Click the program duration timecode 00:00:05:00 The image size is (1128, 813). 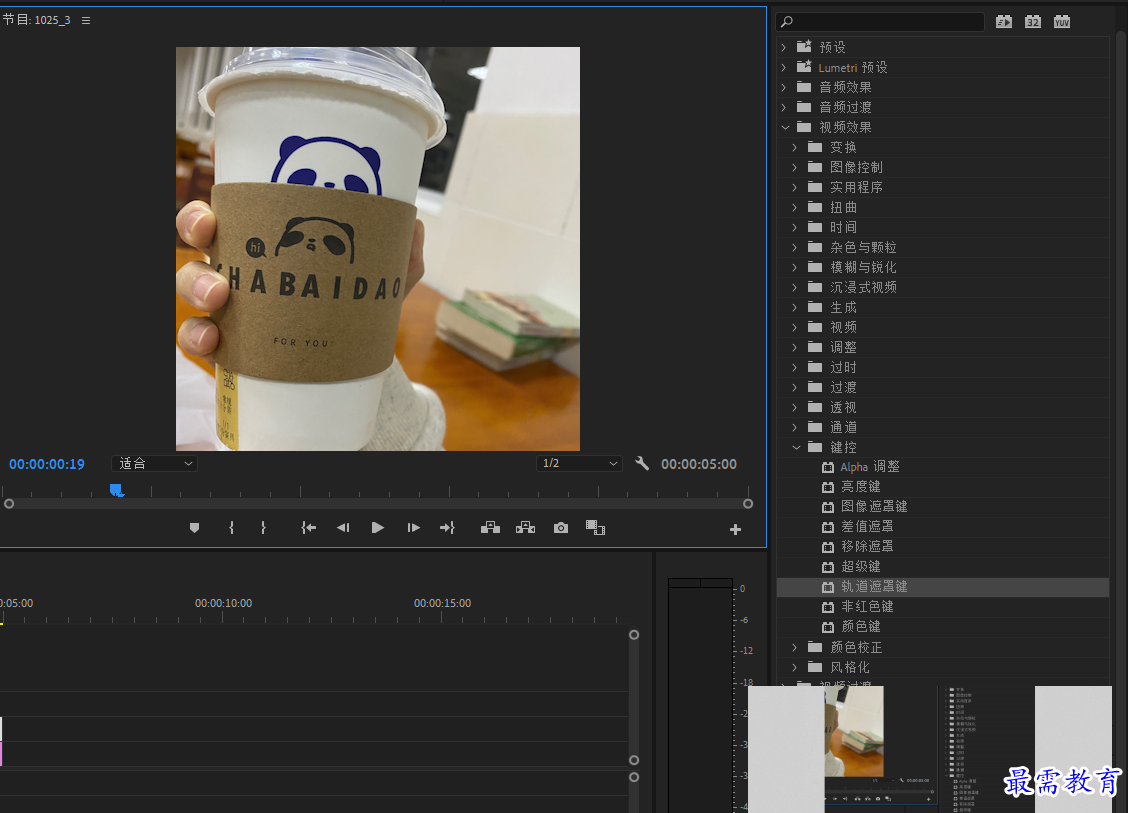pos(699,464)
